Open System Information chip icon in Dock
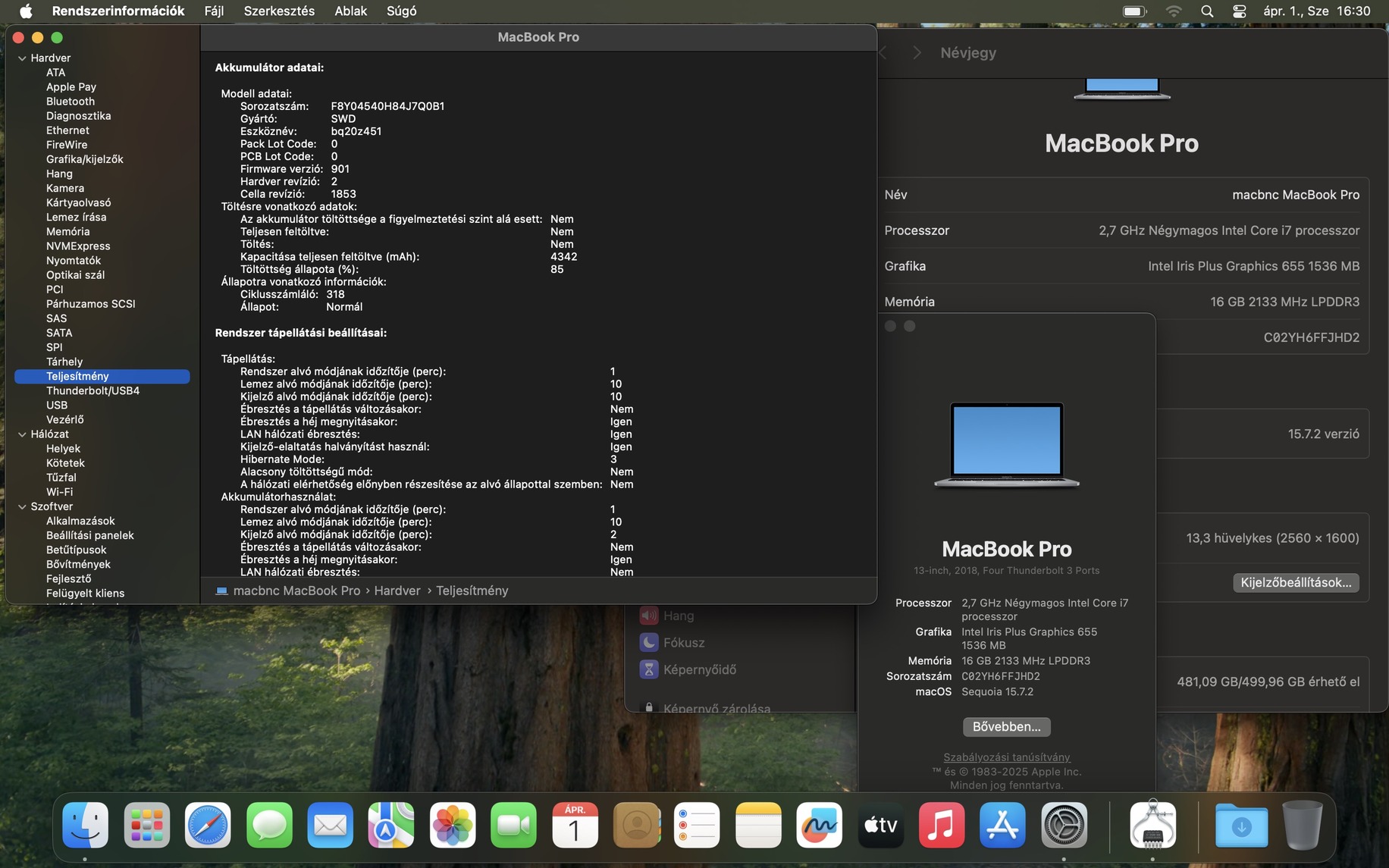The height and width of the screenshot is (868, 1389). point(1152,825)
